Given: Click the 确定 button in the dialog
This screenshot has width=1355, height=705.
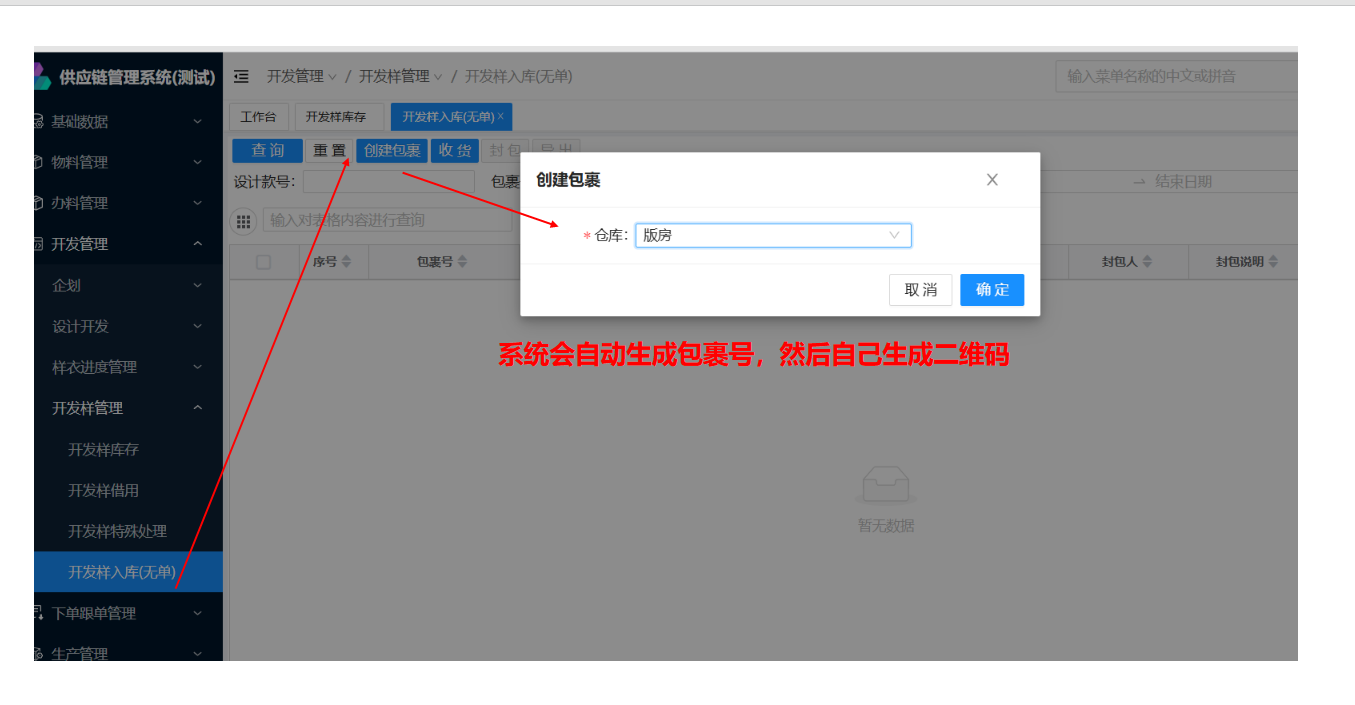Looking at the screenshot, I should tap(992, 290).
